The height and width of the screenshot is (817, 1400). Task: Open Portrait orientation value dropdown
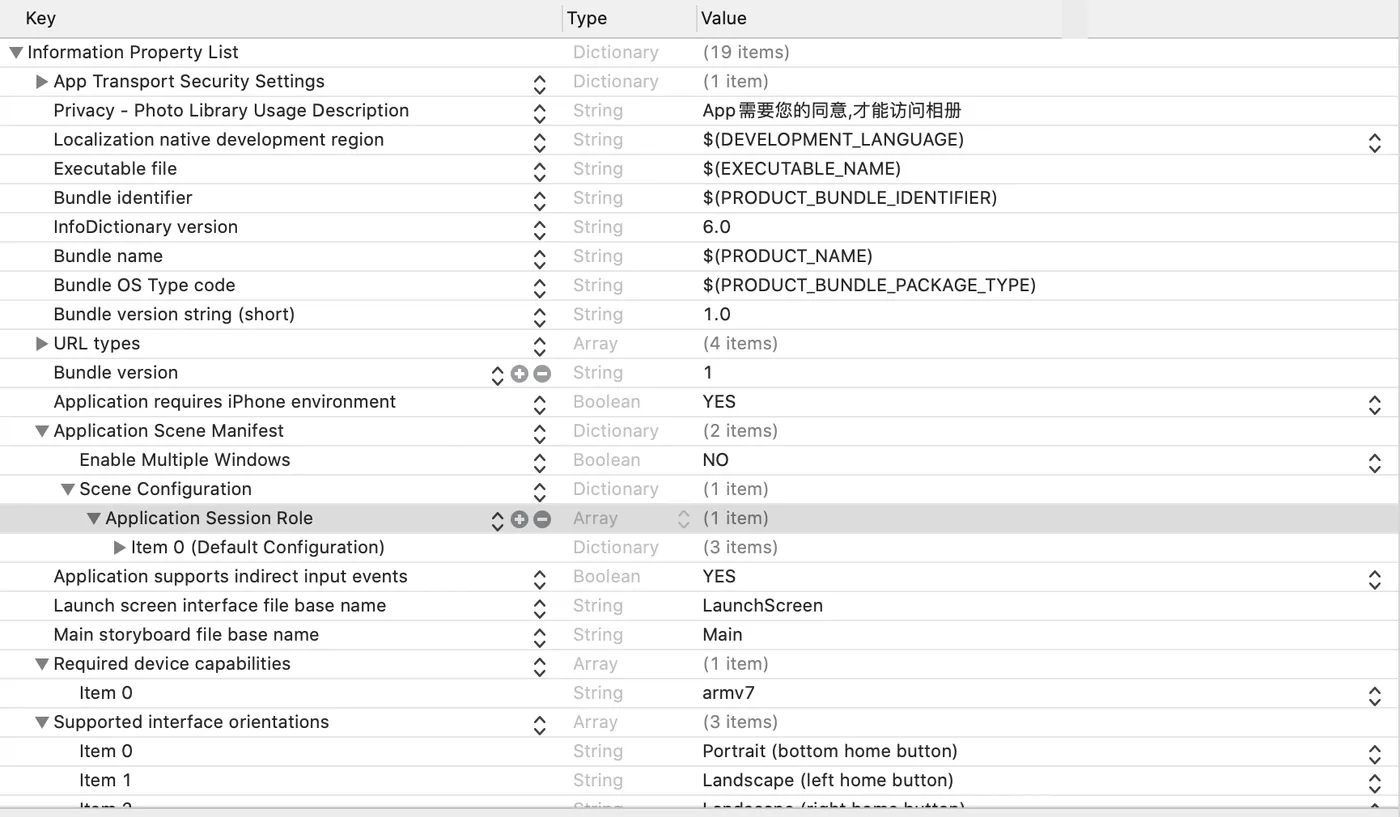point(1375,753)
